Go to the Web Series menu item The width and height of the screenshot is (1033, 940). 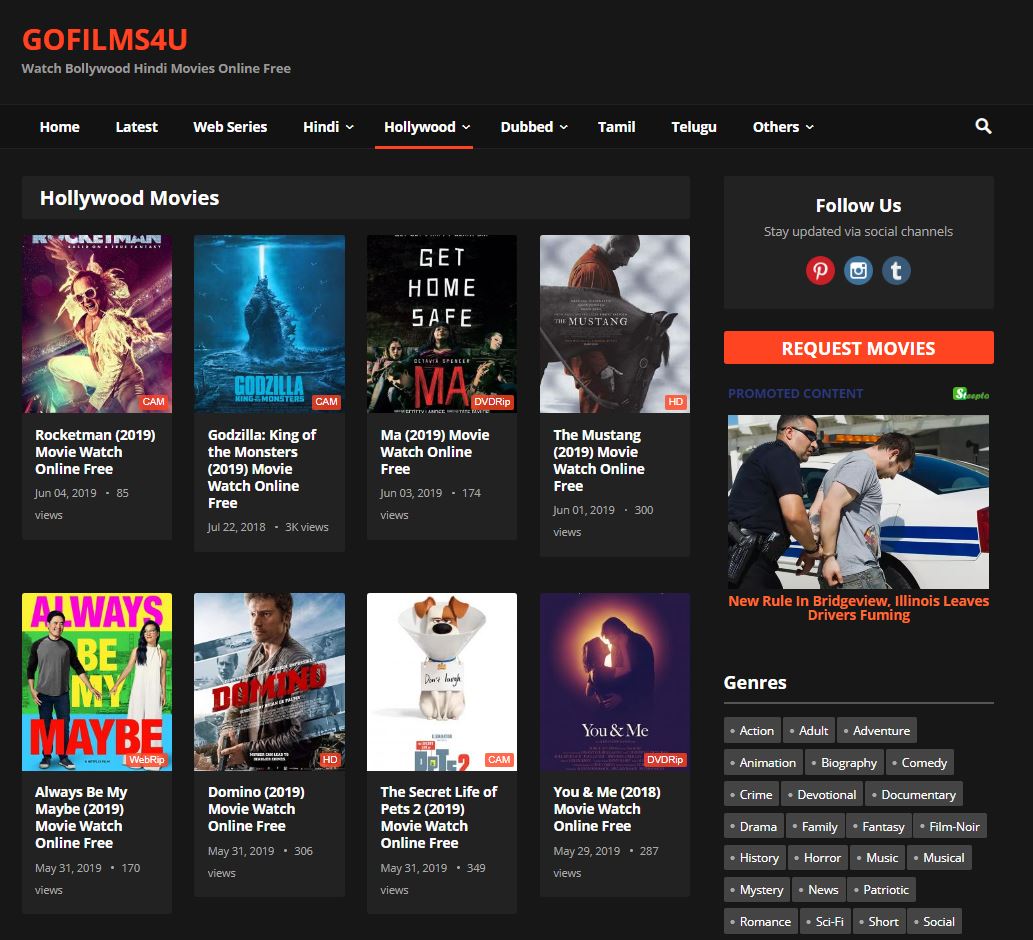(x=230, y=127)
